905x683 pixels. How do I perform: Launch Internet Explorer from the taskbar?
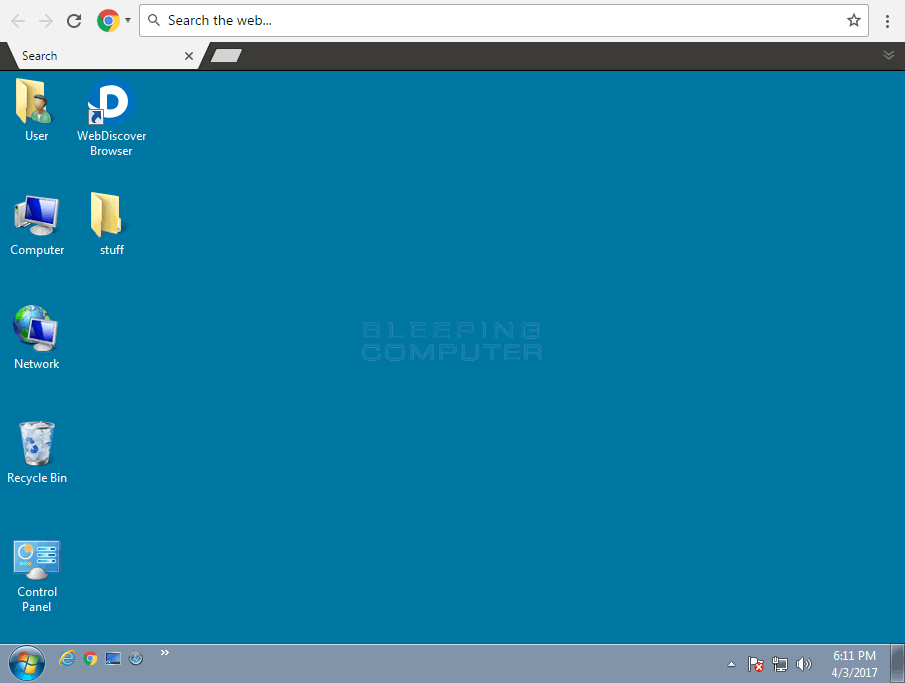[x=68, y=658]
